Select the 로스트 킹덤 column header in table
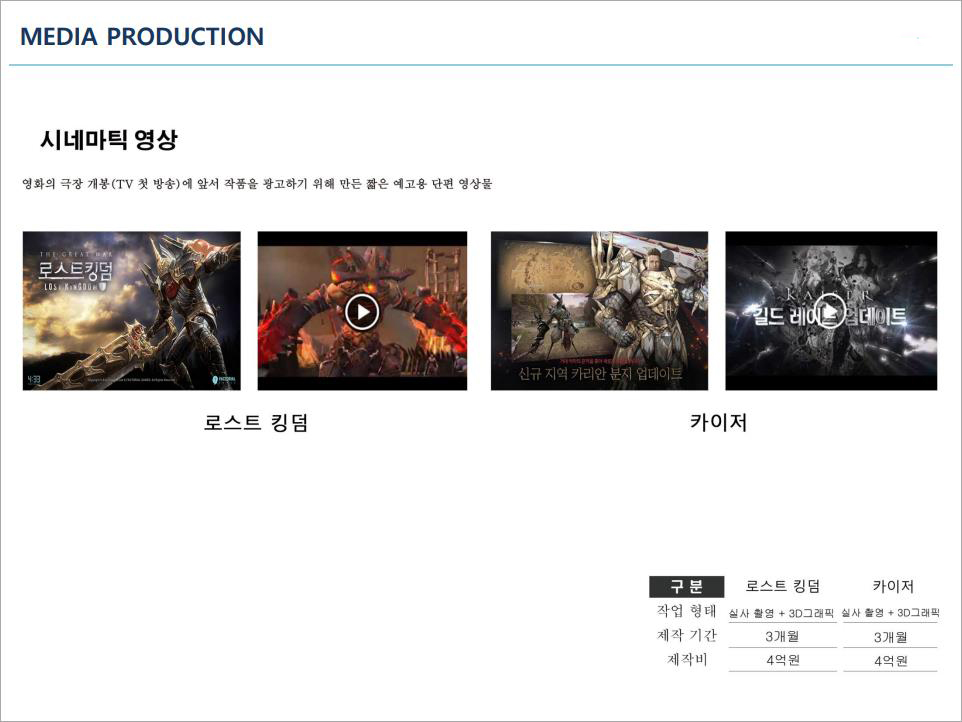 pyautogui.click(x=782, y=586)
